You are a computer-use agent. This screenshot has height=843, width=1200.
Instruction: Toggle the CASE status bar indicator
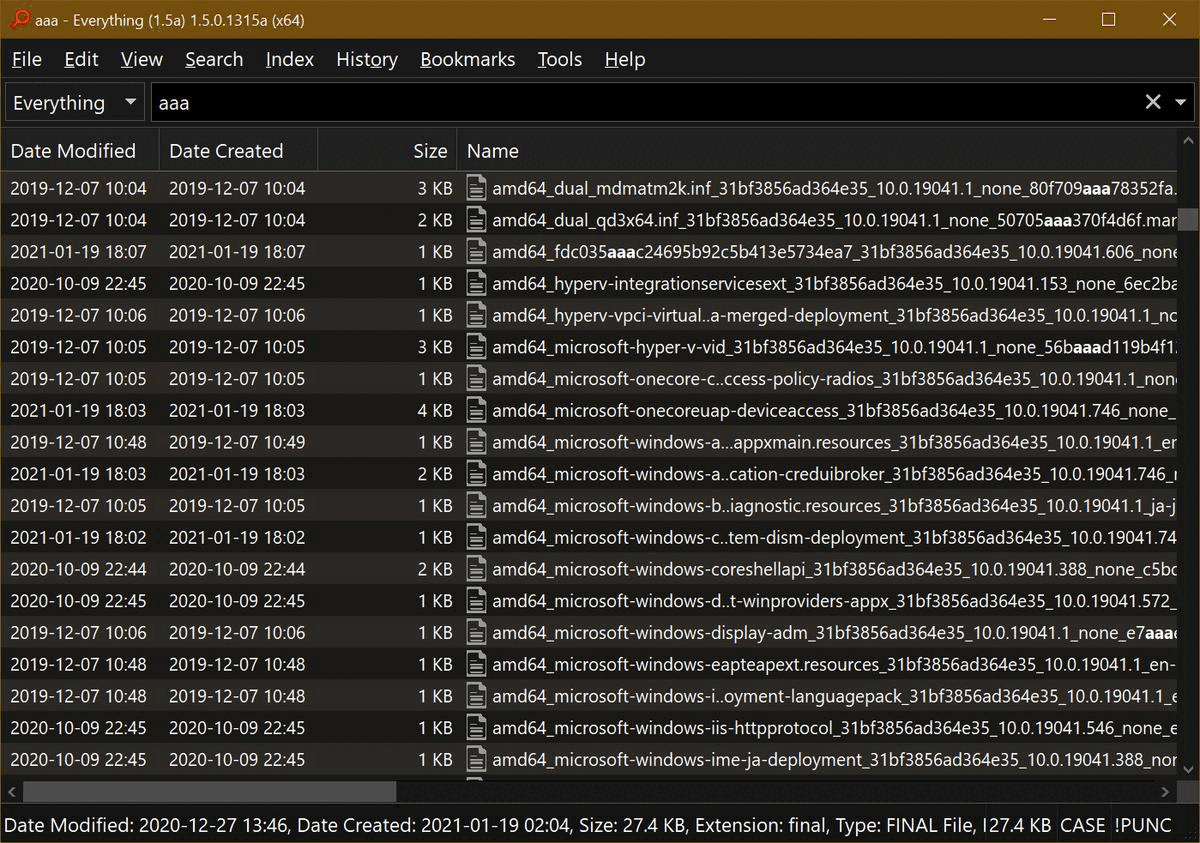pyautogui.click(x=1082, y=826)
